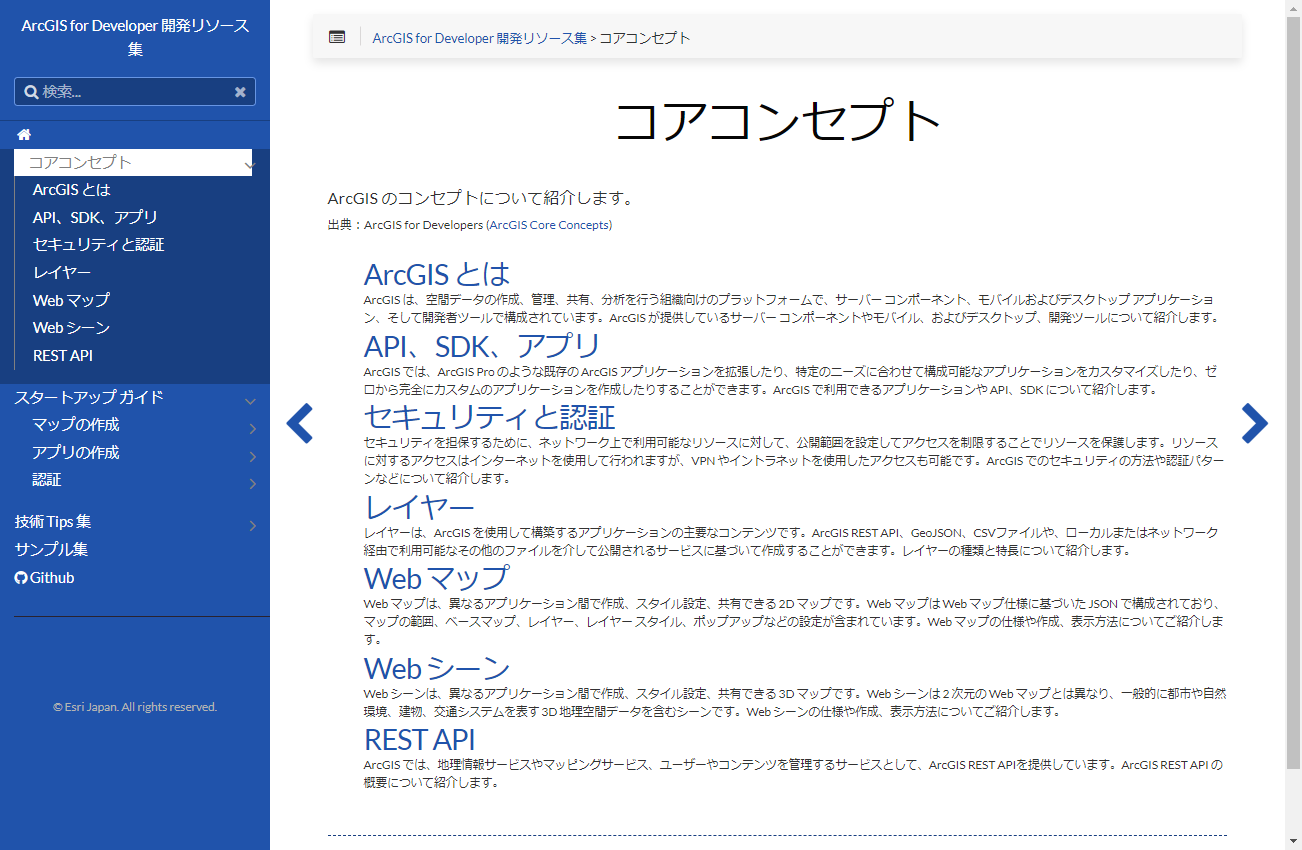Open the ArcGIS Core Concepts source link

(x=549, y=225)
